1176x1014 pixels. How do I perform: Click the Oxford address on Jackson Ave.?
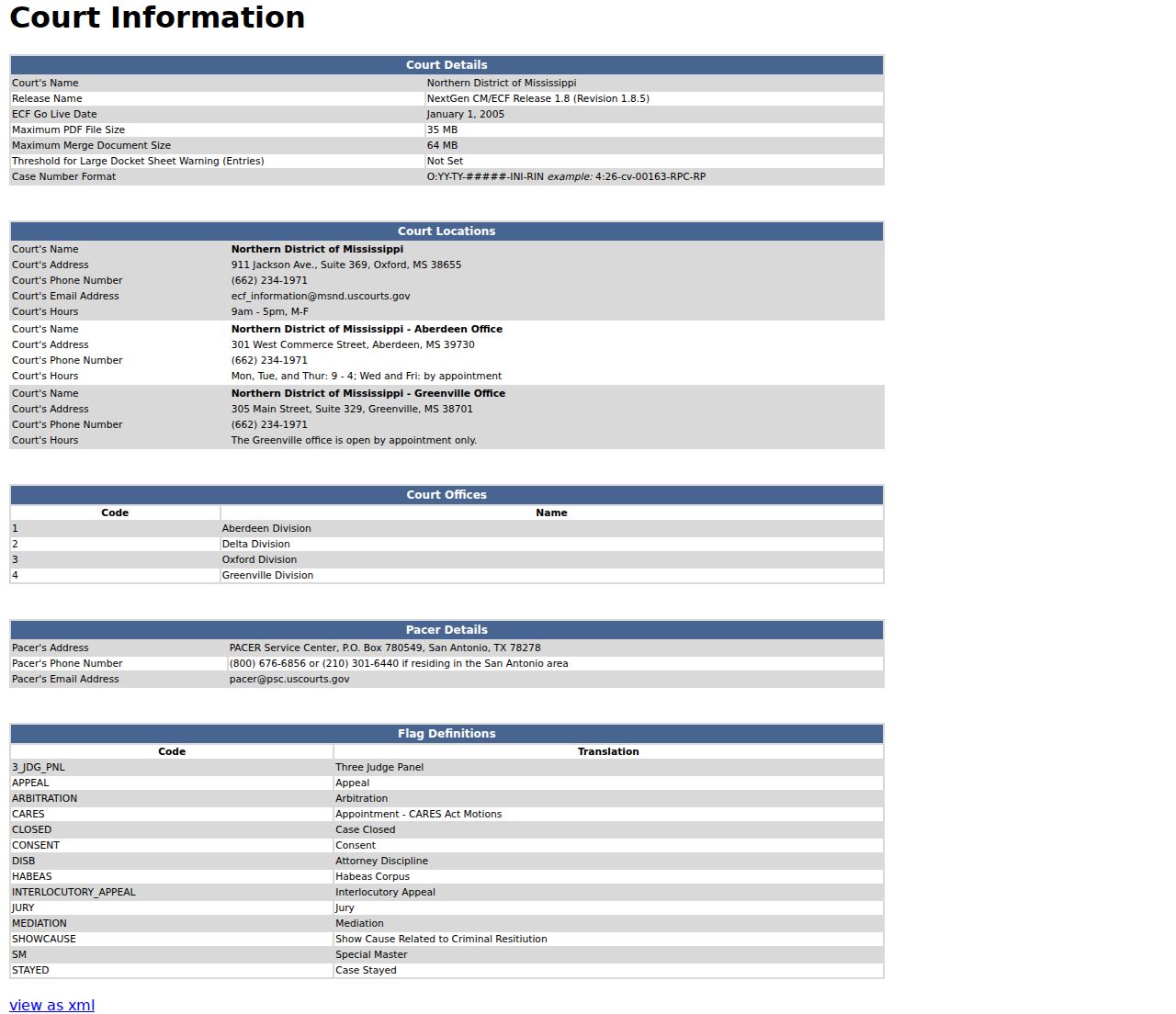[346, 265]
